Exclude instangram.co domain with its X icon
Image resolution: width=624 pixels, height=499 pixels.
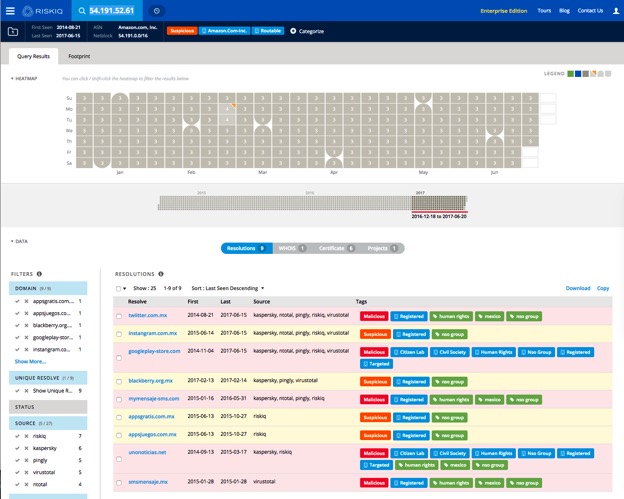click(26, 349)
